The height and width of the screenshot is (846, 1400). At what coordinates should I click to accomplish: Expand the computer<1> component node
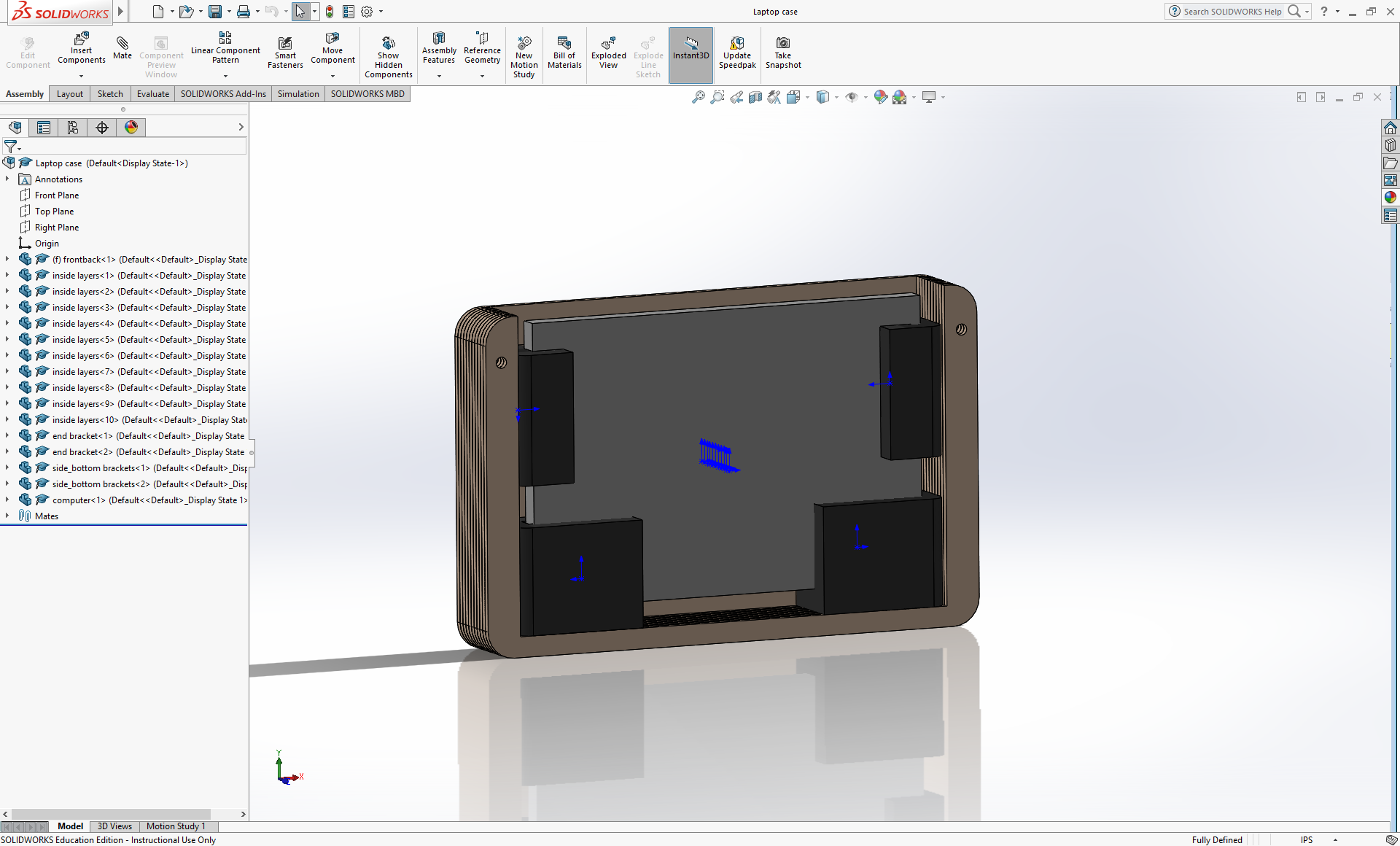7,500
